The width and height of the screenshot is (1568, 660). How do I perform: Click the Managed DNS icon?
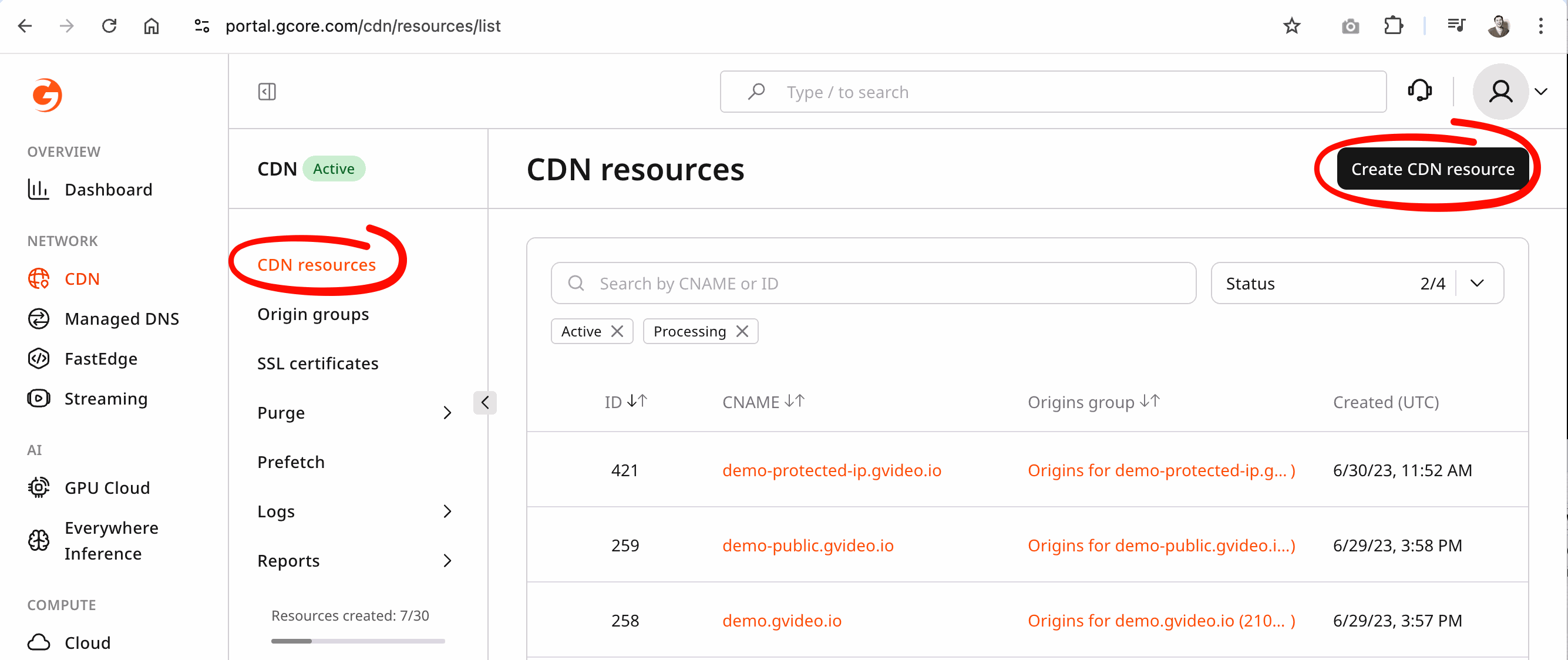(x=38, y=318)
